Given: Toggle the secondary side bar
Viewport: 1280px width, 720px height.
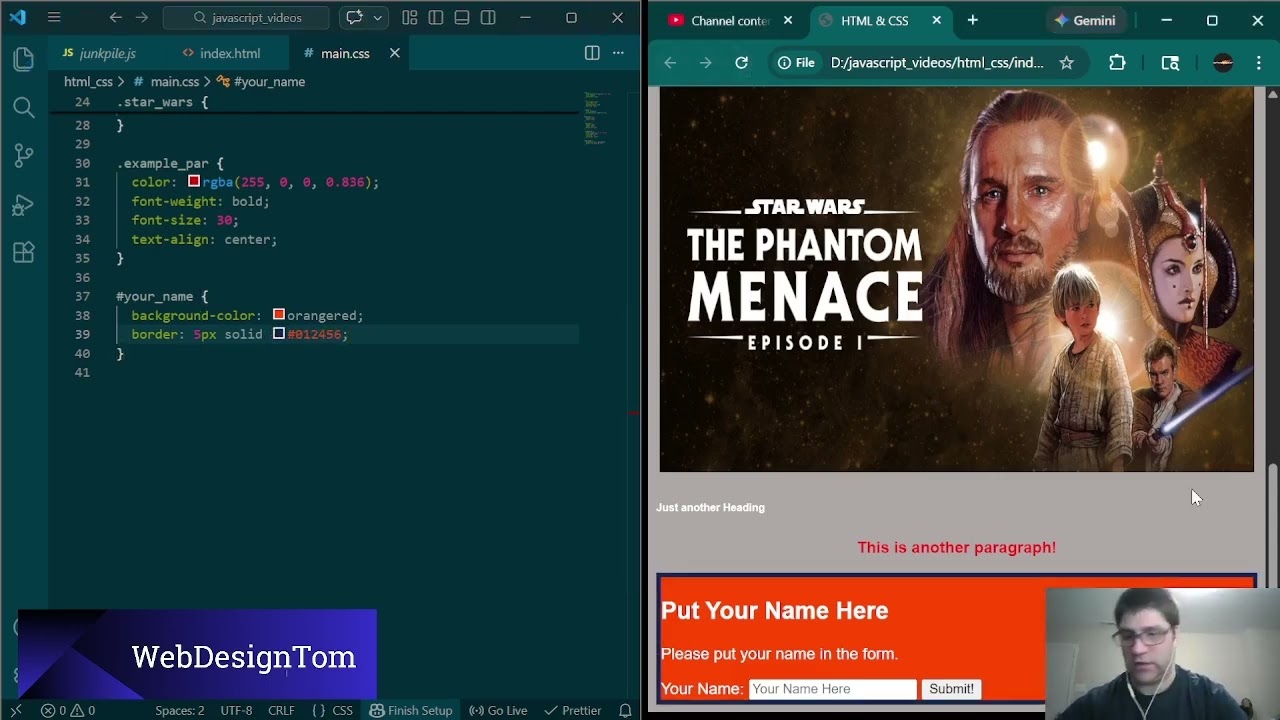Looking at the screenshot, I should (x=488, y=18).
